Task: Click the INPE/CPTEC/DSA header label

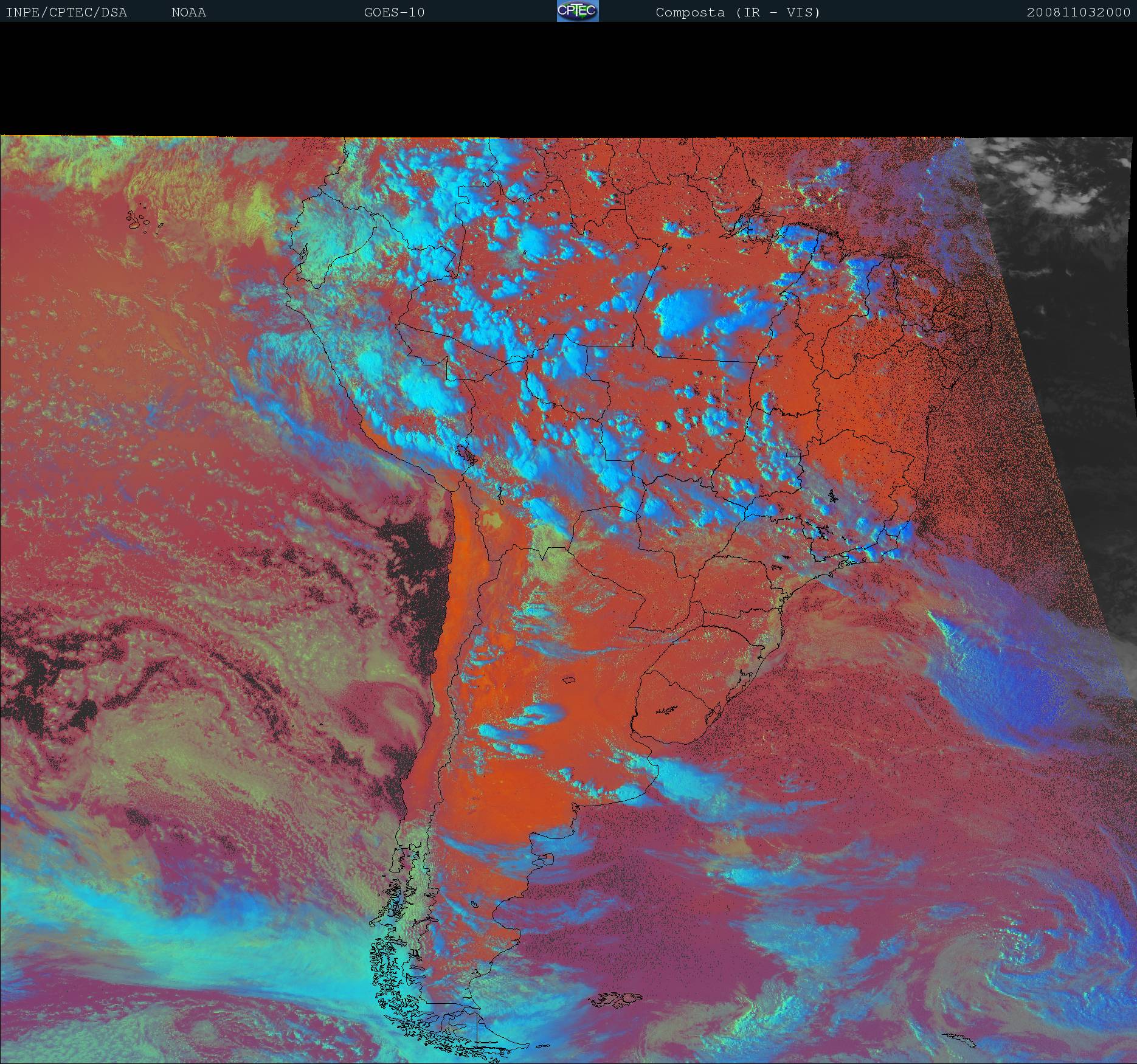Action: [66, 12]
